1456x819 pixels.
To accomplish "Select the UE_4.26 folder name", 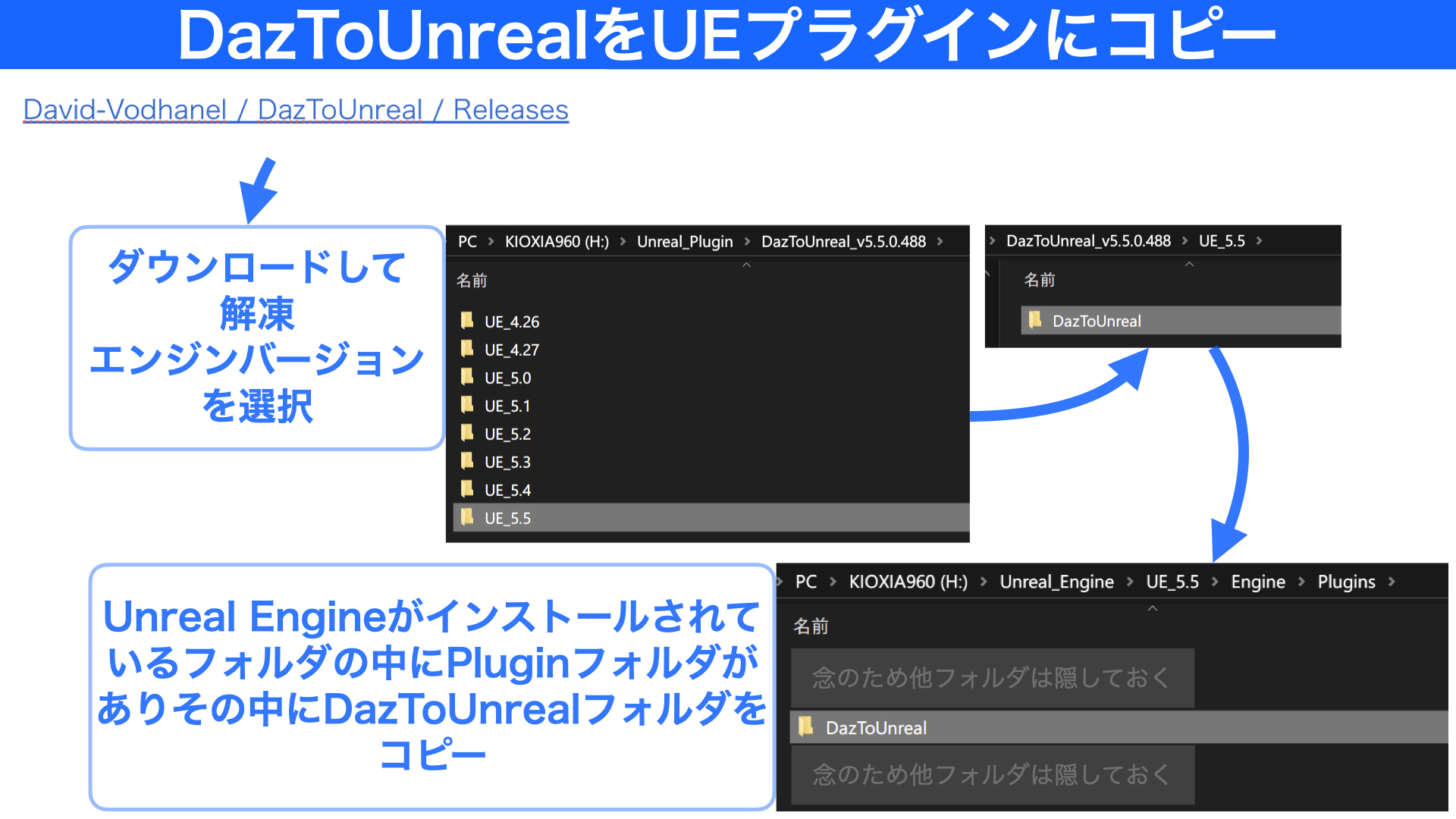I will coord(512,322).
